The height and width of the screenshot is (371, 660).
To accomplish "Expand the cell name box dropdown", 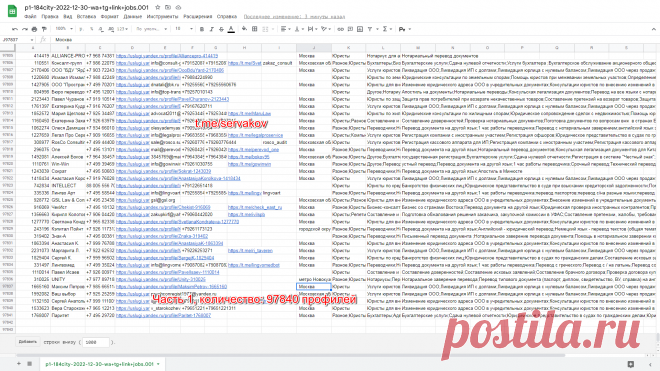I will (x=32, y=40).
